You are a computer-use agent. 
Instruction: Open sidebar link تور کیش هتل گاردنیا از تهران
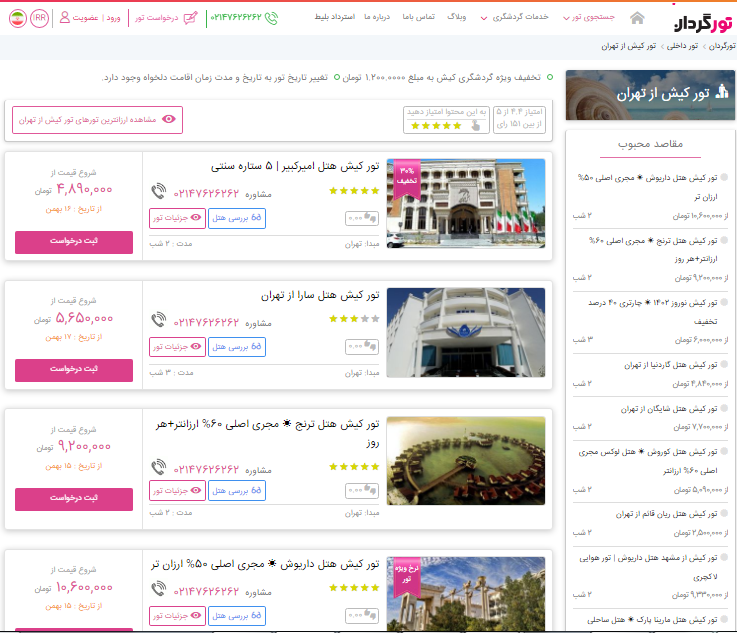tap(671, 365)
